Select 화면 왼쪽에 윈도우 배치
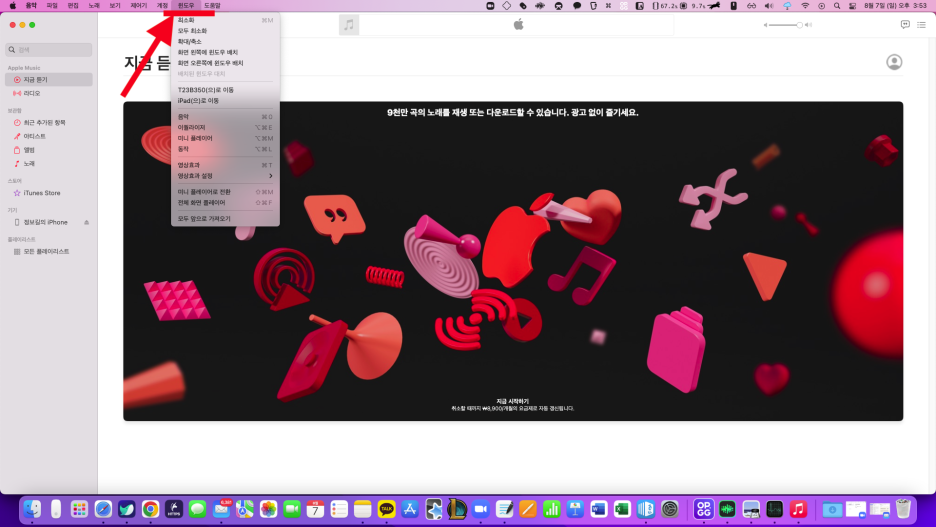936x527 pixels. (x=225, y=53)
